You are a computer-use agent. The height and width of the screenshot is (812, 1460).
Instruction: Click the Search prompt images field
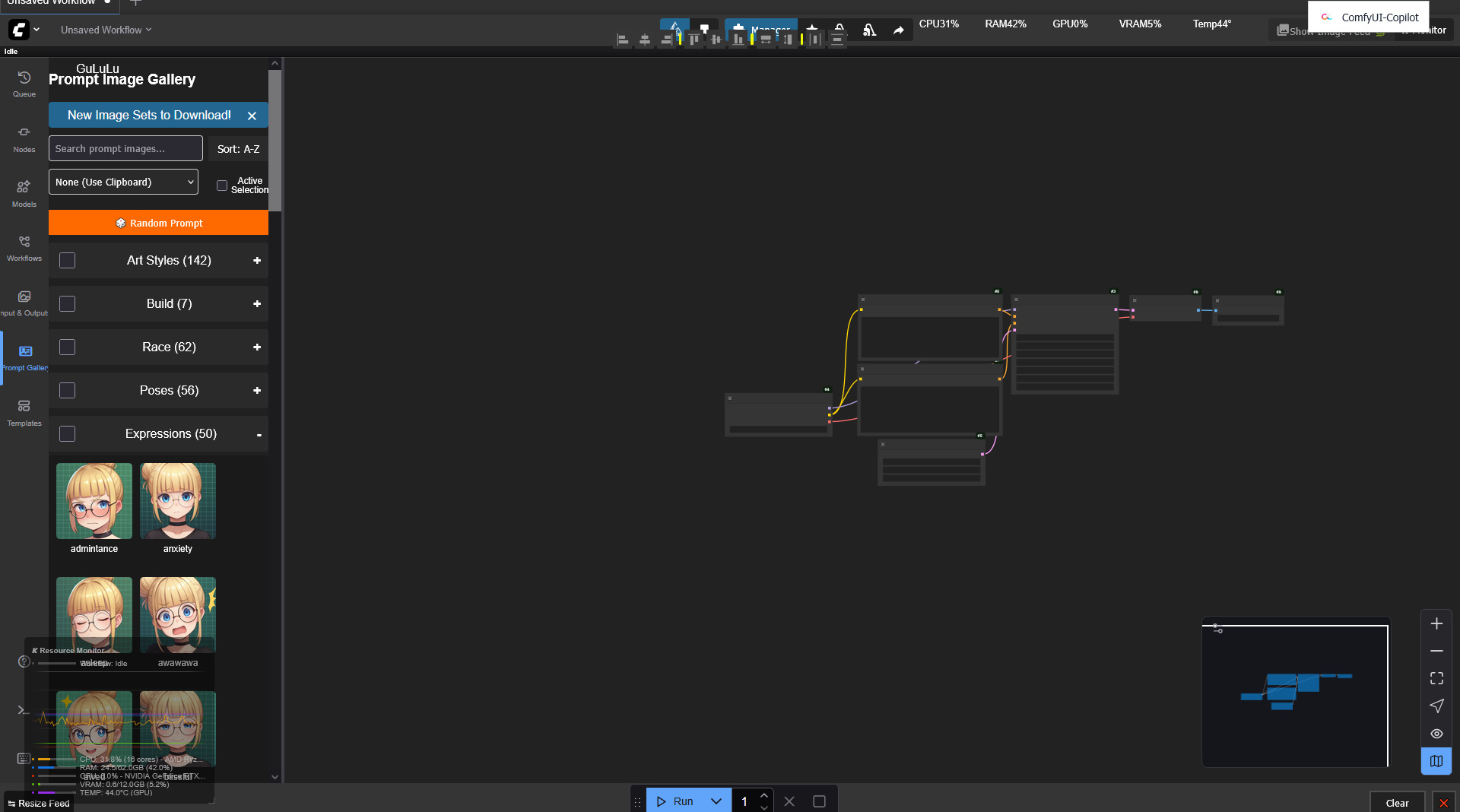[x=125, y=149]
